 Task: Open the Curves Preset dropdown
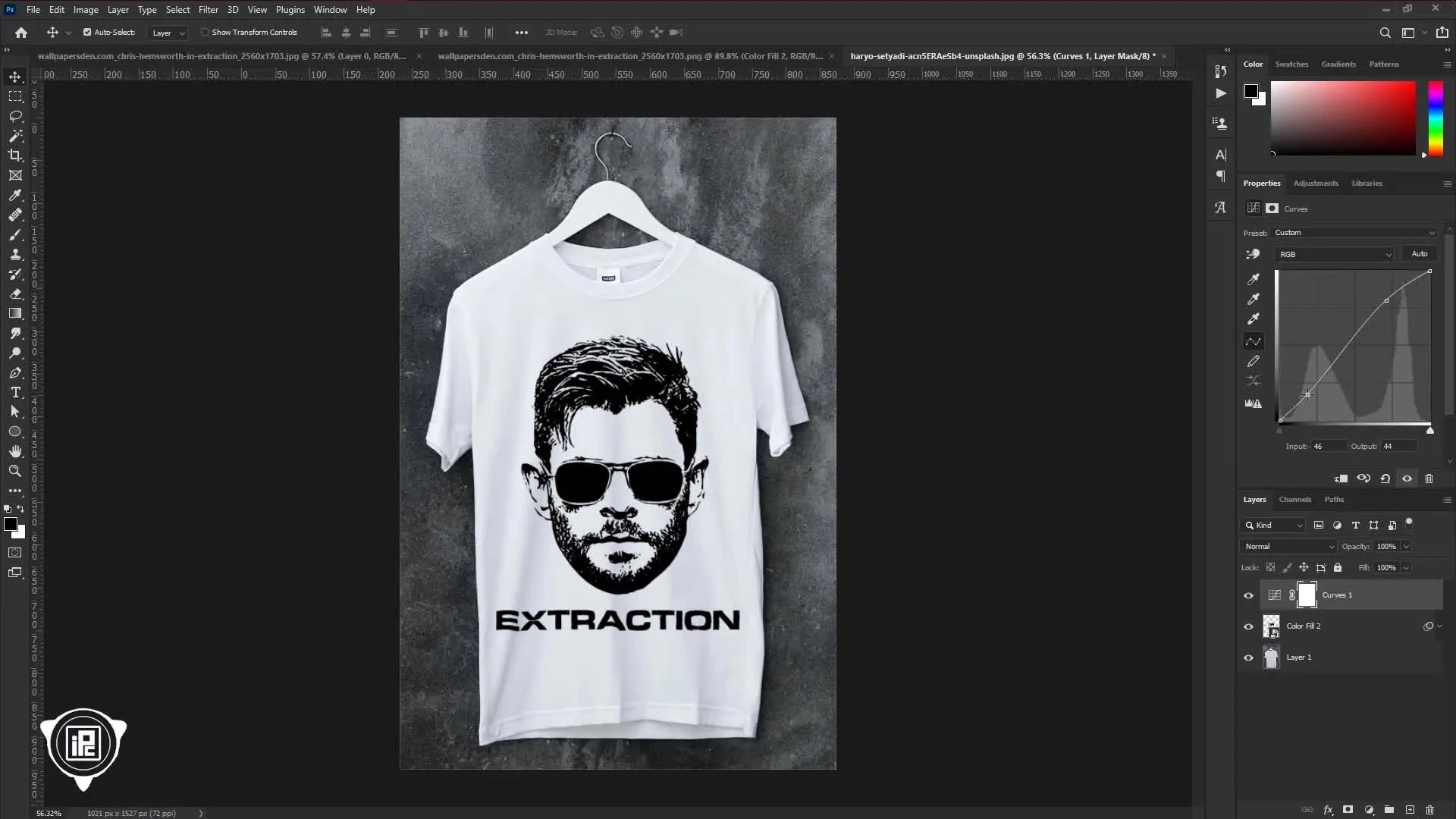(1354, 233)
